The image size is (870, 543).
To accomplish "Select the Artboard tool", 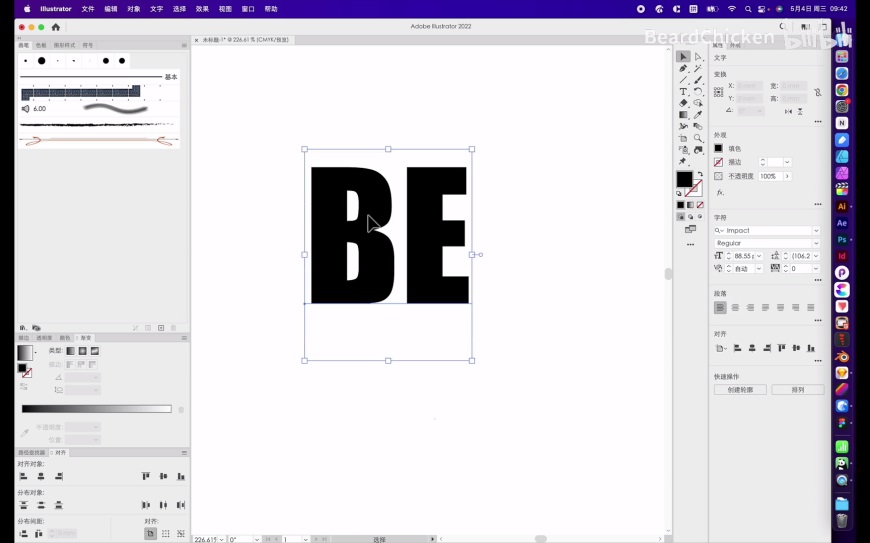I will point(683,138).
